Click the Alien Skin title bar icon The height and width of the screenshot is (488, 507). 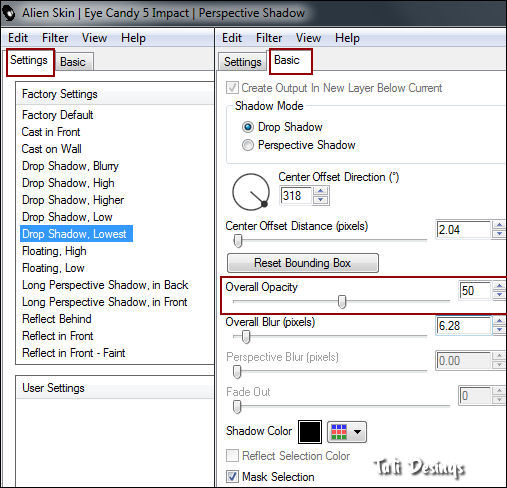pos(9,13)
